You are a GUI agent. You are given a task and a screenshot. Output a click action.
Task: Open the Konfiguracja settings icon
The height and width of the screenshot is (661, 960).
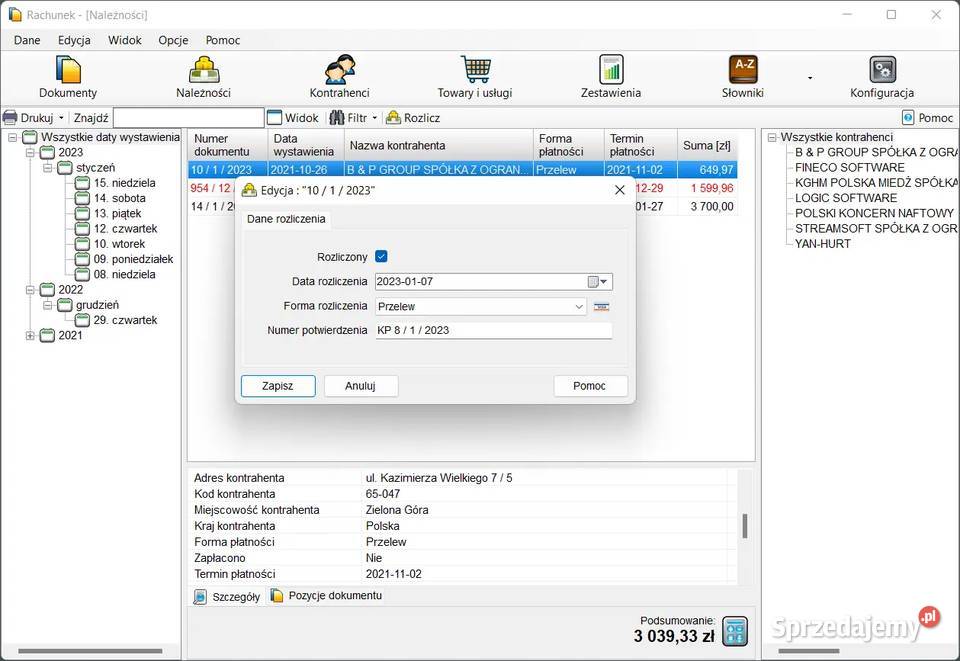[882, 70]
